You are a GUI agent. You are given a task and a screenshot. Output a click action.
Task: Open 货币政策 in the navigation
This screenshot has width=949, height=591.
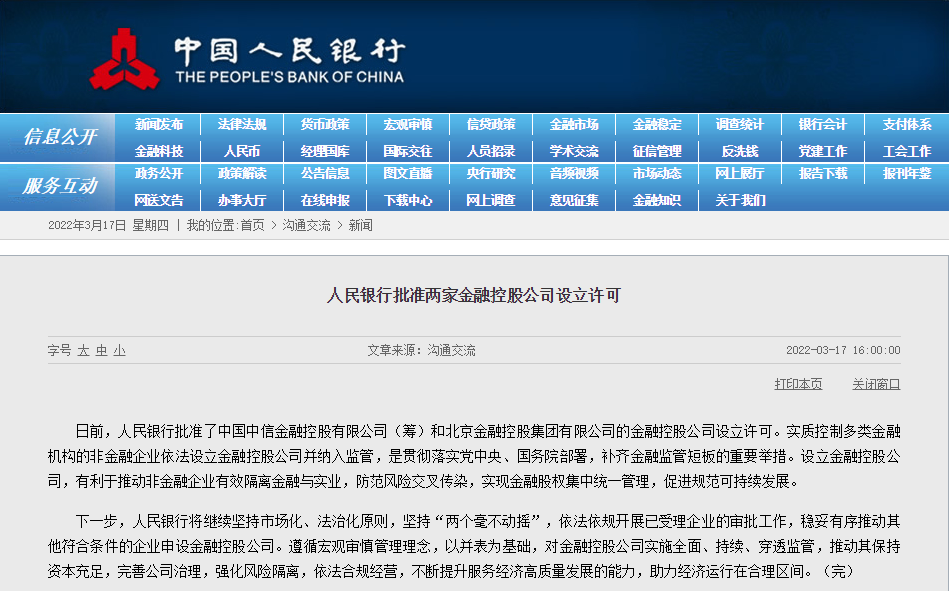pos(325,125)
